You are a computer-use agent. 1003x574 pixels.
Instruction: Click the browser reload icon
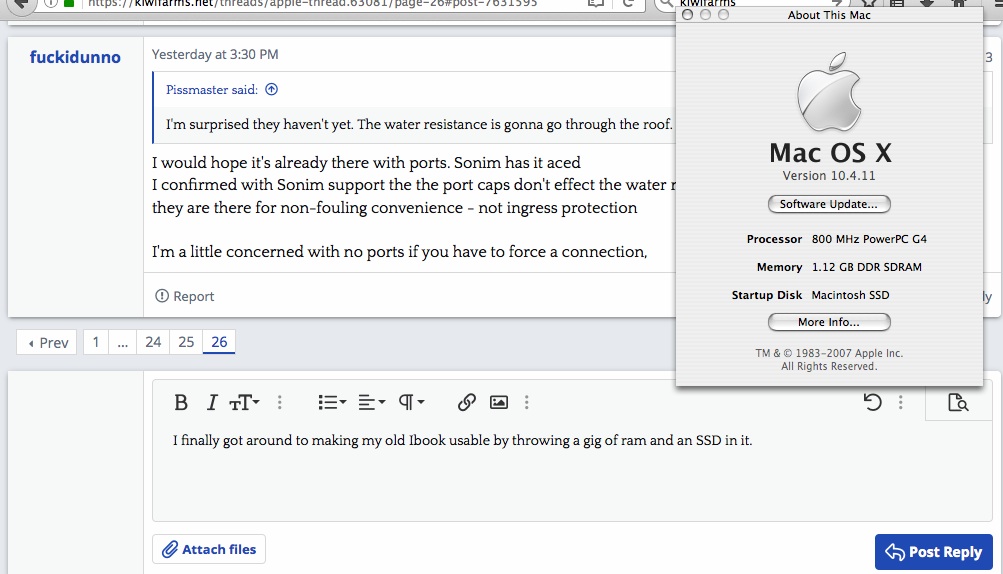click(x=628, y=3)
